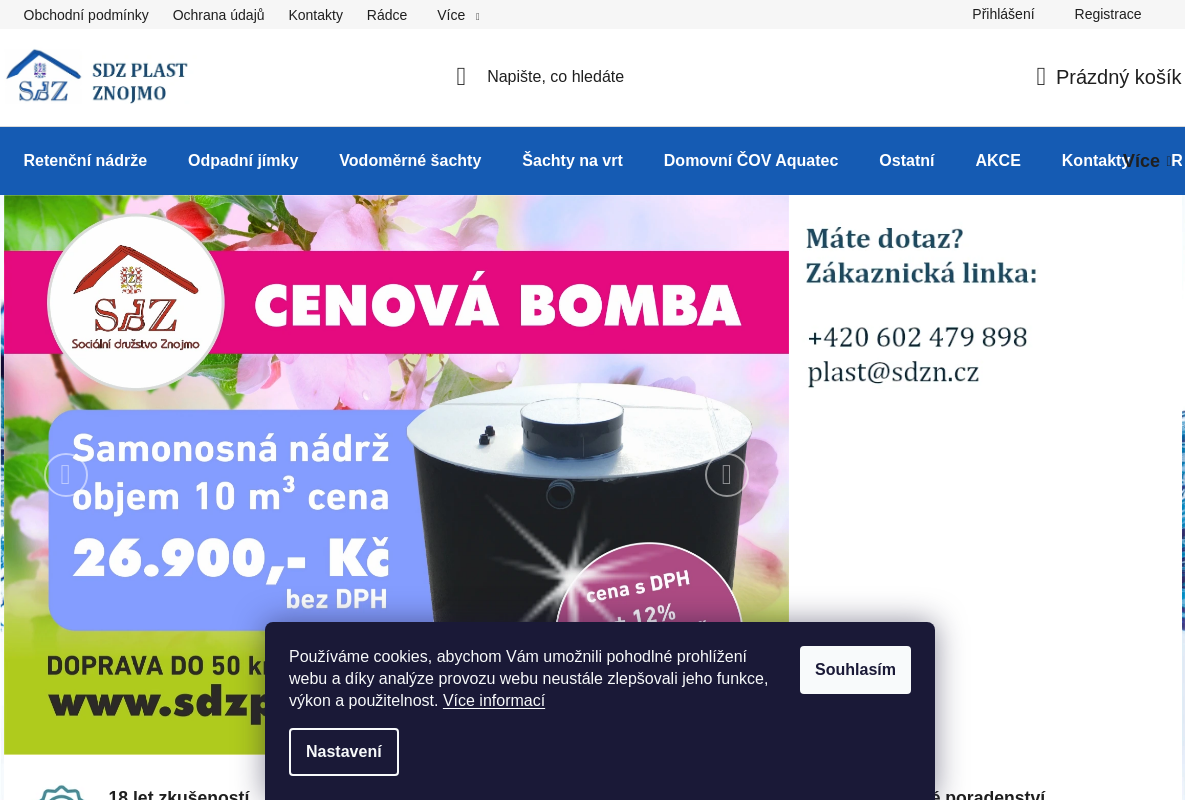This screenshot has width=1200, height=800.
Task: Click email plast@sdzn.cz
Action: tap(893, 372)
